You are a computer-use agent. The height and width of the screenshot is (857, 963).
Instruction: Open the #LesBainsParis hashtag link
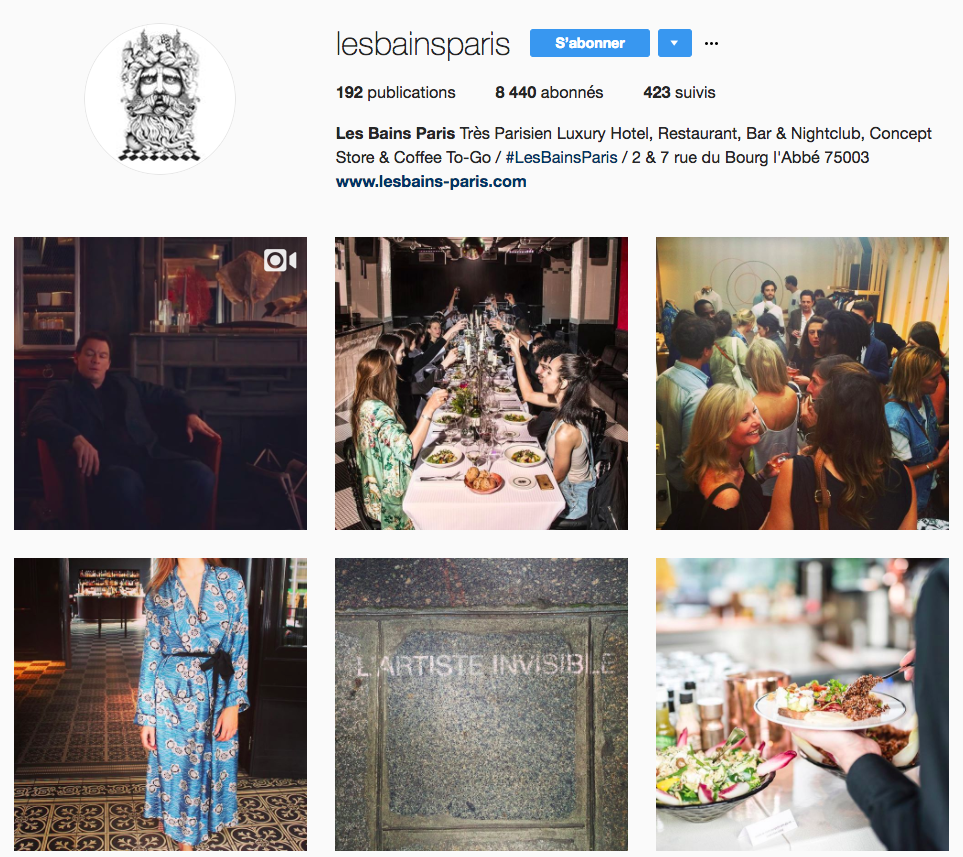point(561,158)
